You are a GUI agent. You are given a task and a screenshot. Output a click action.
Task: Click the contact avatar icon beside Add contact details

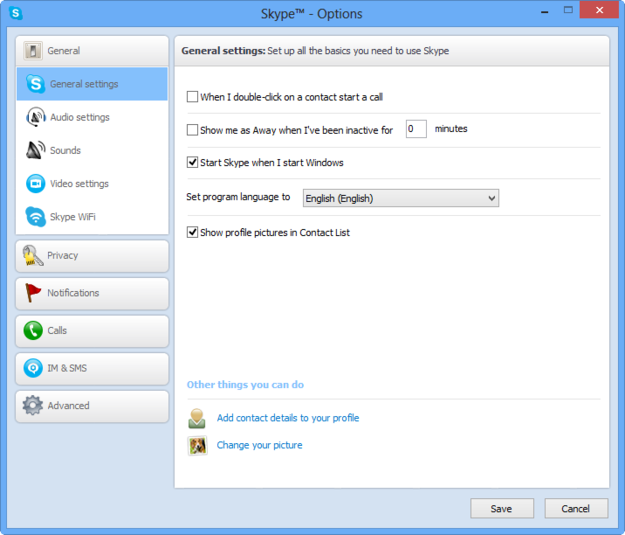pos(197,418)
